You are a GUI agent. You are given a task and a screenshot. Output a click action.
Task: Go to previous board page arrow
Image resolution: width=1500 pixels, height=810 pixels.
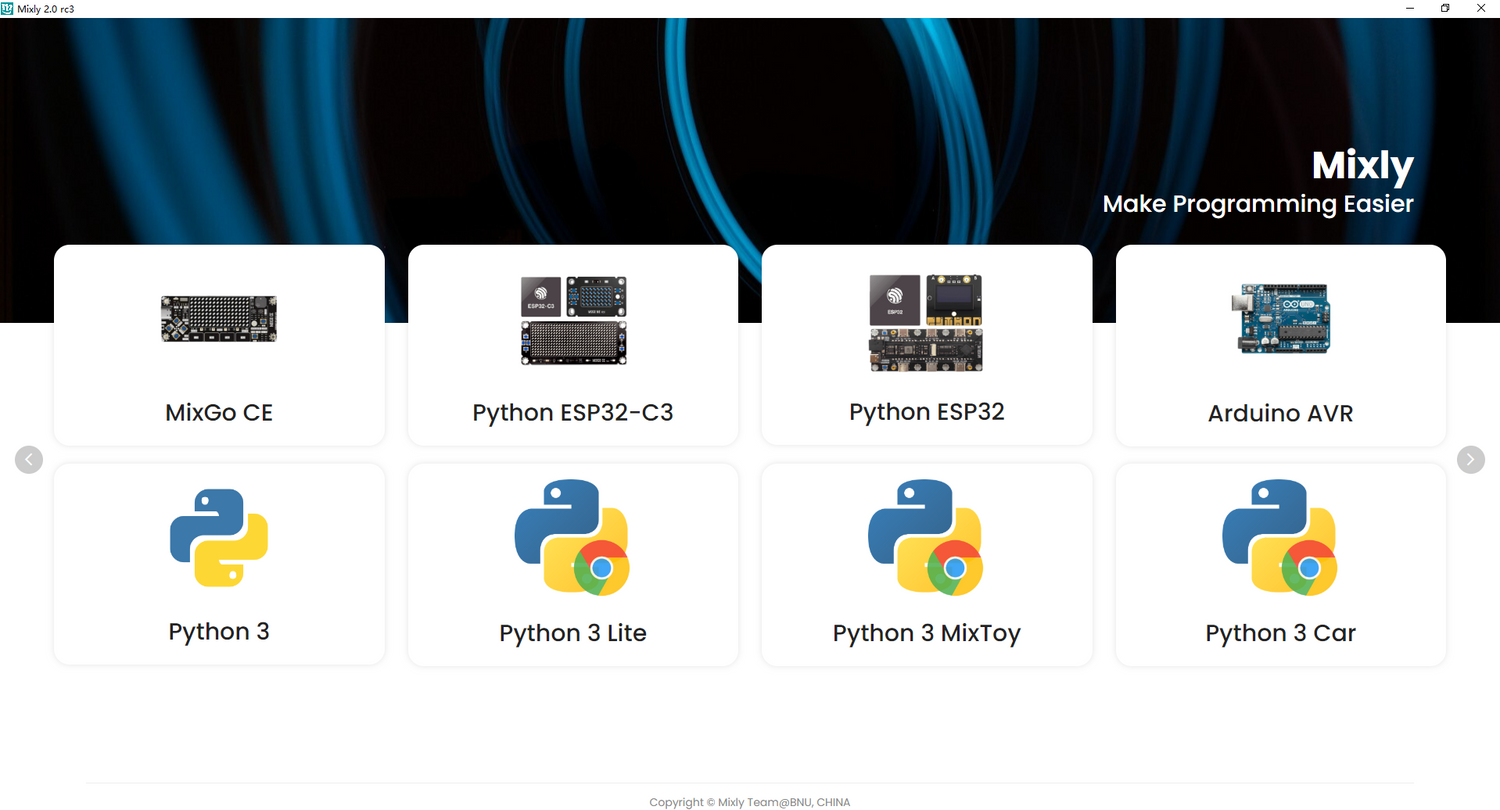point(29,459)
